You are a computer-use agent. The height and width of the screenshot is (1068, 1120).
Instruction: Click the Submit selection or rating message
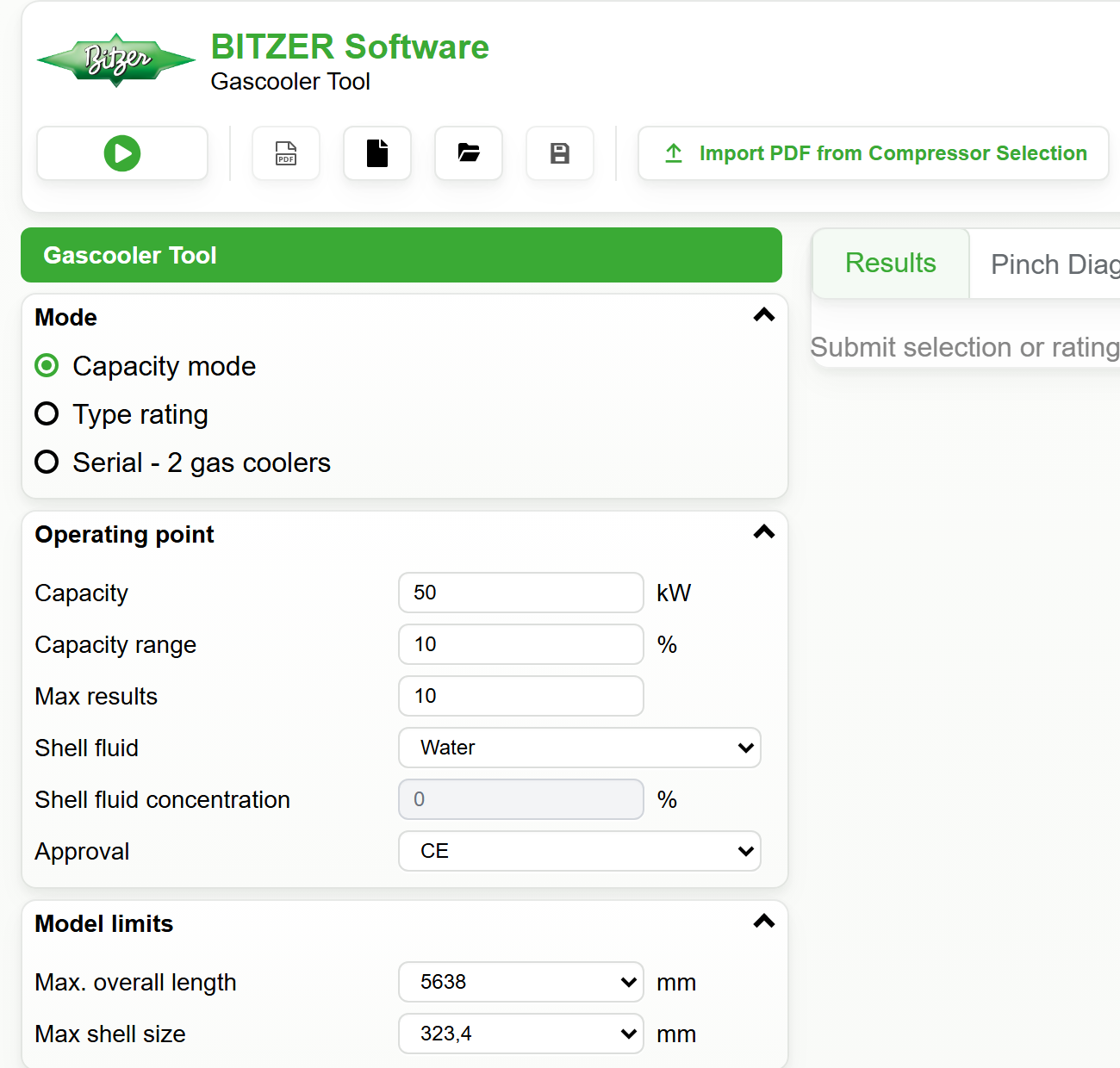pos(965,347)
